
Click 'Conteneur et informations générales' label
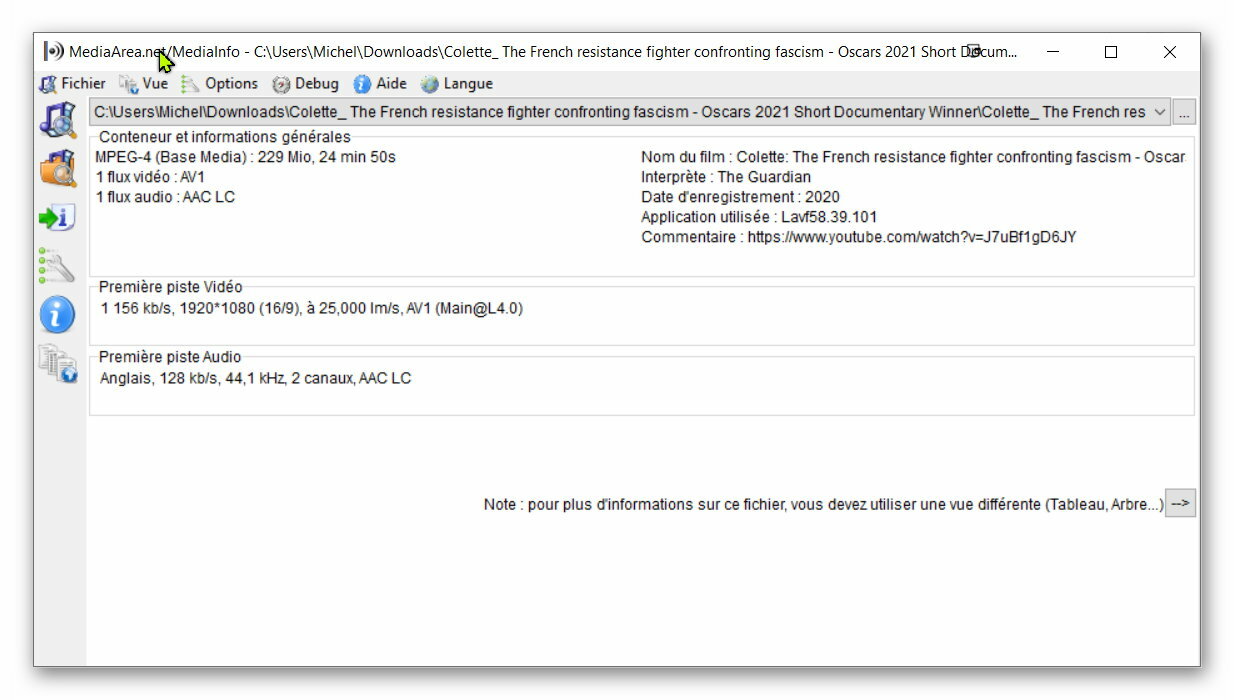(x=225, y=137)
